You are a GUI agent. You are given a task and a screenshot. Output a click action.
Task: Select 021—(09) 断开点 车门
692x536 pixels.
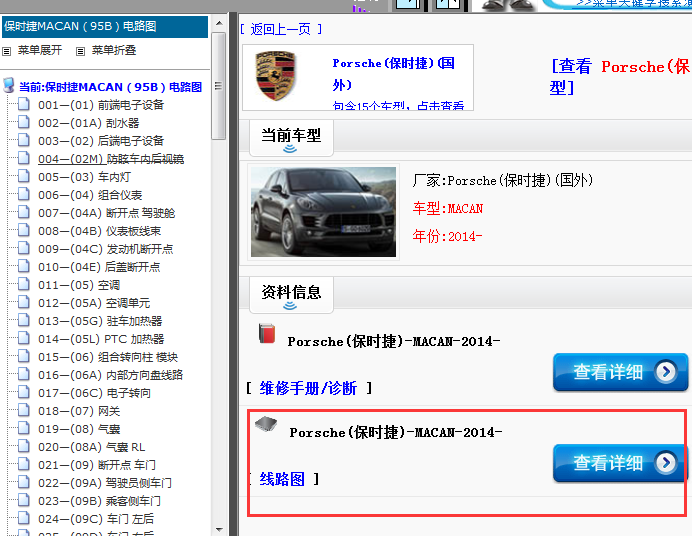(x=97, y=465)
